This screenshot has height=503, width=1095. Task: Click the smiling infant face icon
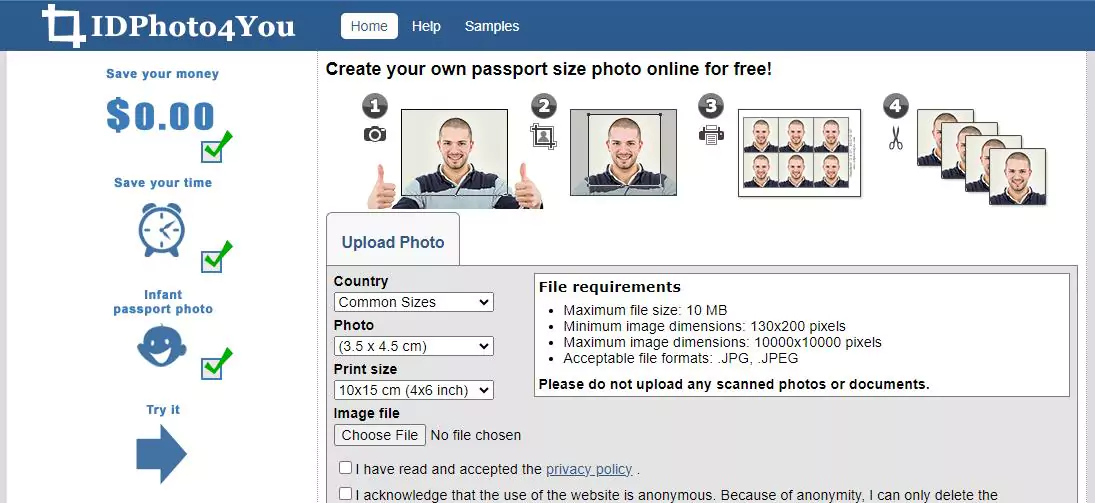point(161,346)
